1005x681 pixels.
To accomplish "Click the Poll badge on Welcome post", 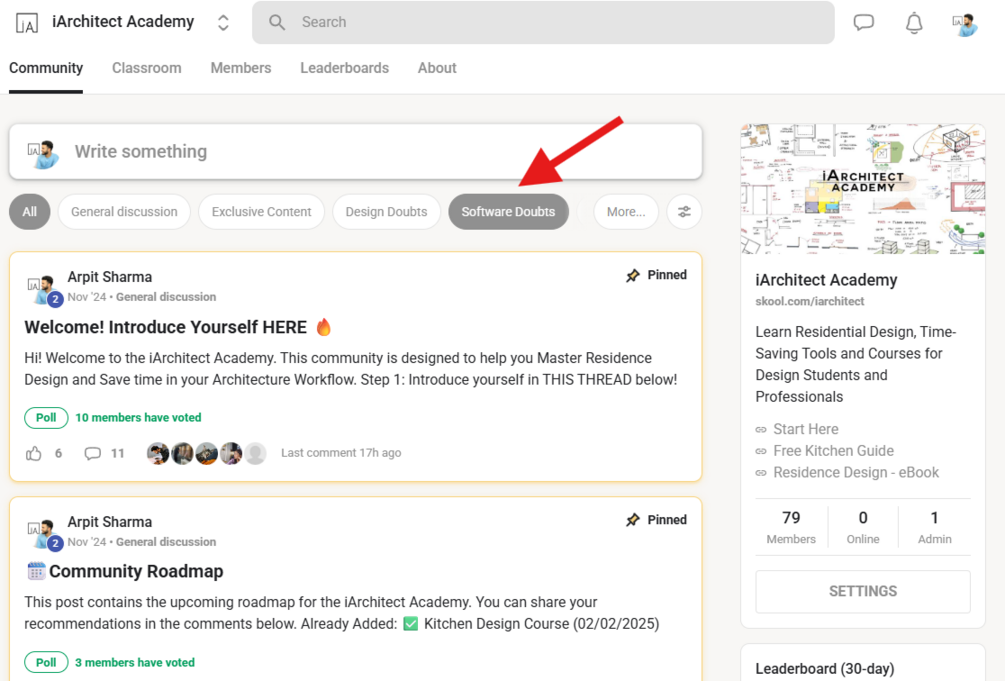I will 46,417.
